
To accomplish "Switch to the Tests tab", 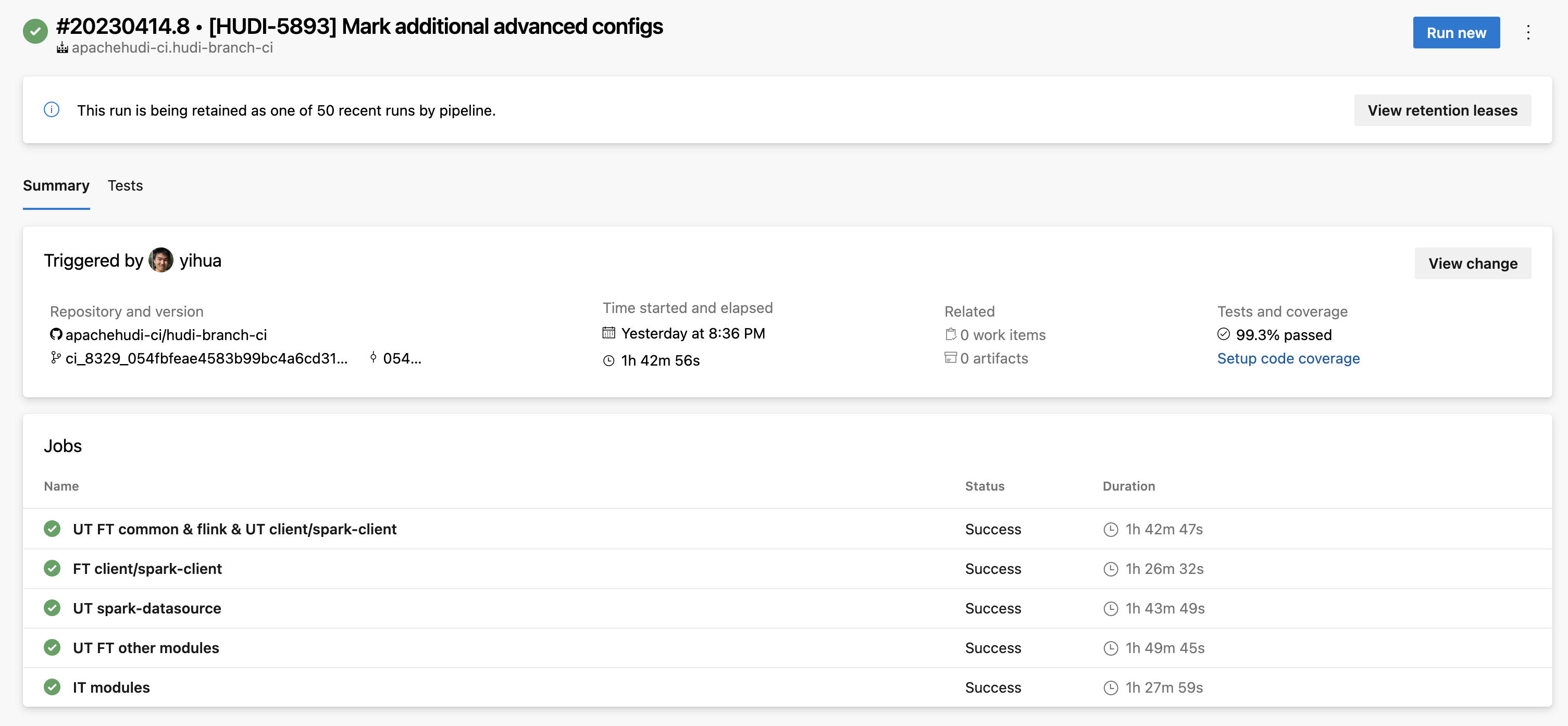I will coord(126,185).
